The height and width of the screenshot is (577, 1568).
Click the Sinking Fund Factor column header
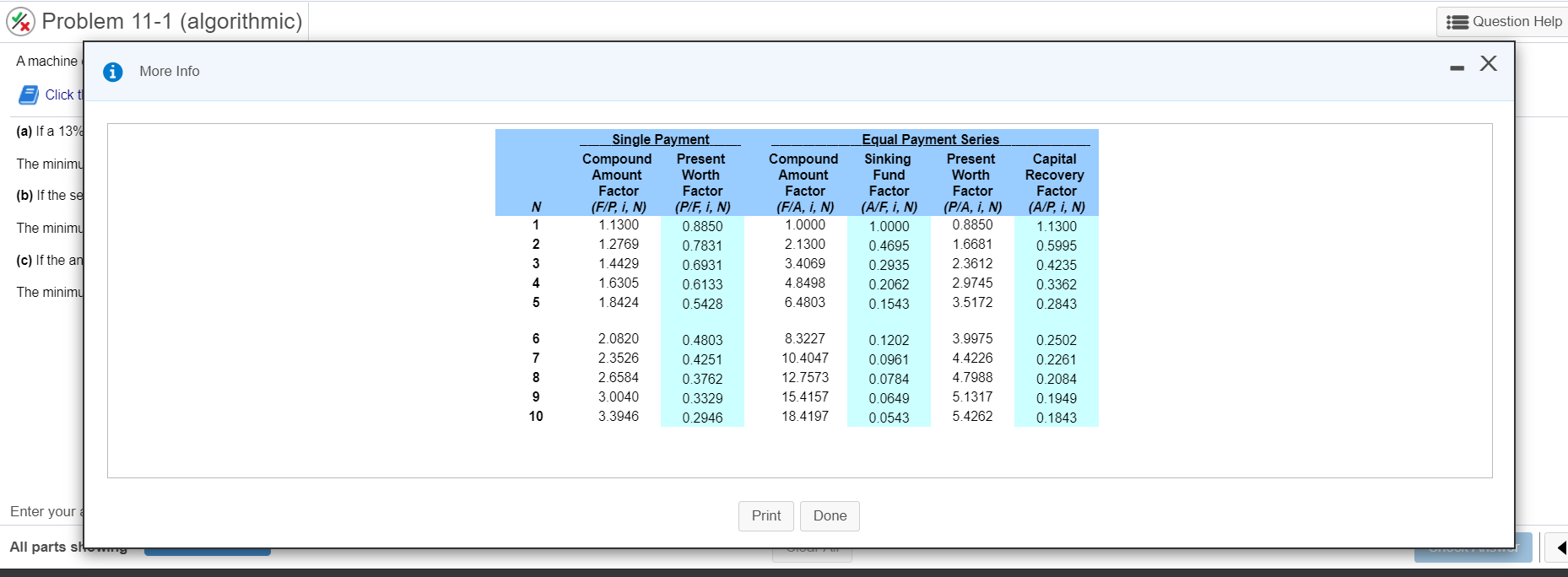[x=889, y=182]
